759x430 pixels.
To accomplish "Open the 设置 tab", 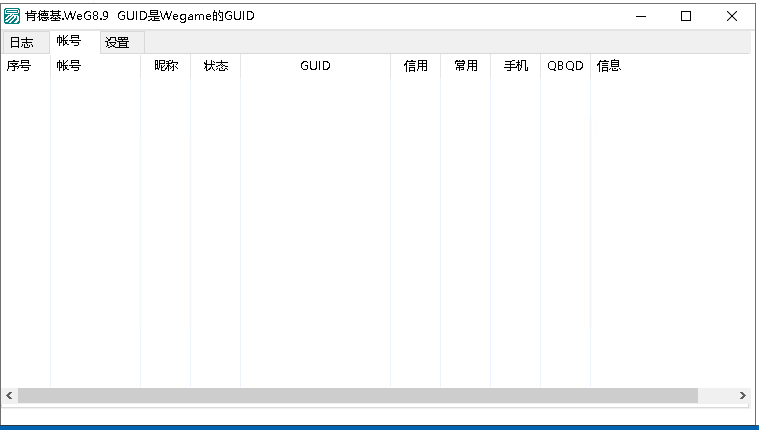I will [118, 42].
